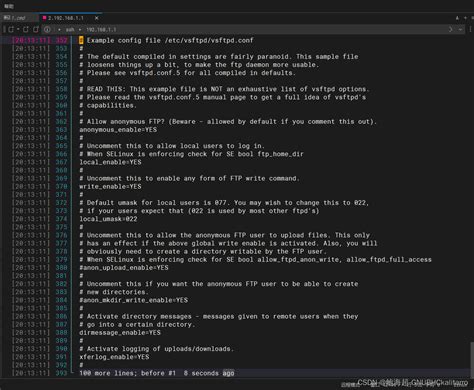Viewport: 474px width, 390px height.
Task: Close the 192.168.1.1 session tab
Action: (97, 18)
